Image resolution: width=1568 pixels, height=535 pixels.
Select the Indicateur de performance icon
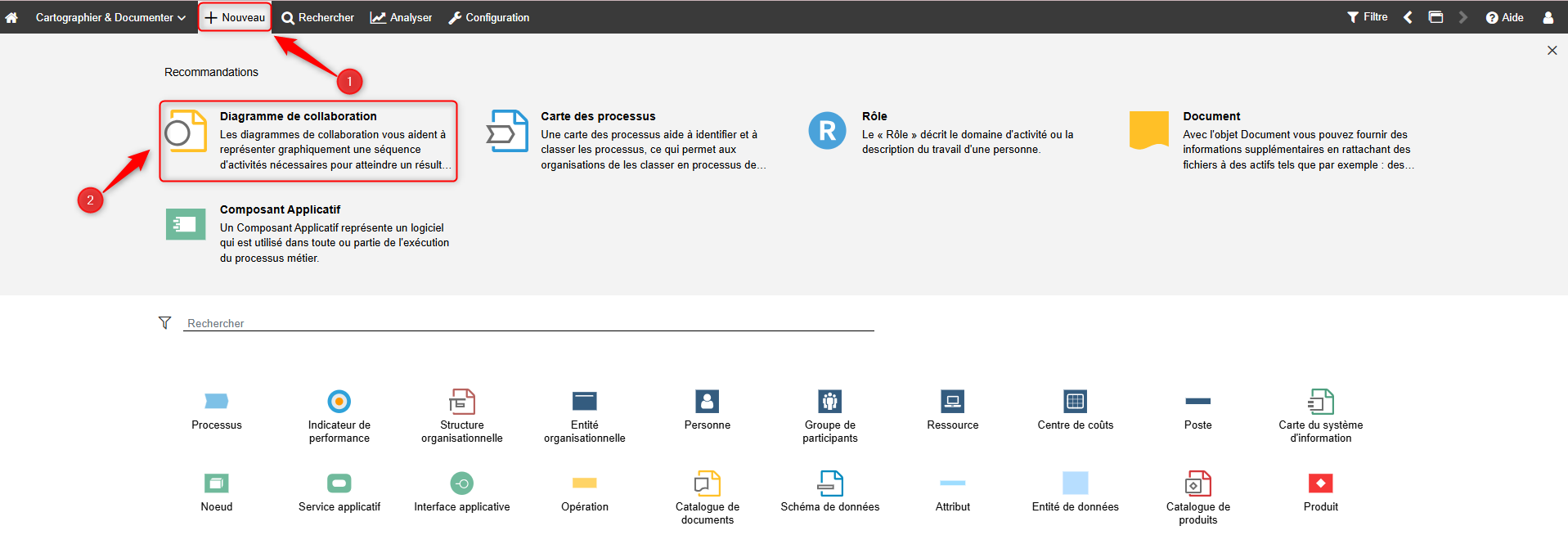pyautogui.click(x=339, y=402)
